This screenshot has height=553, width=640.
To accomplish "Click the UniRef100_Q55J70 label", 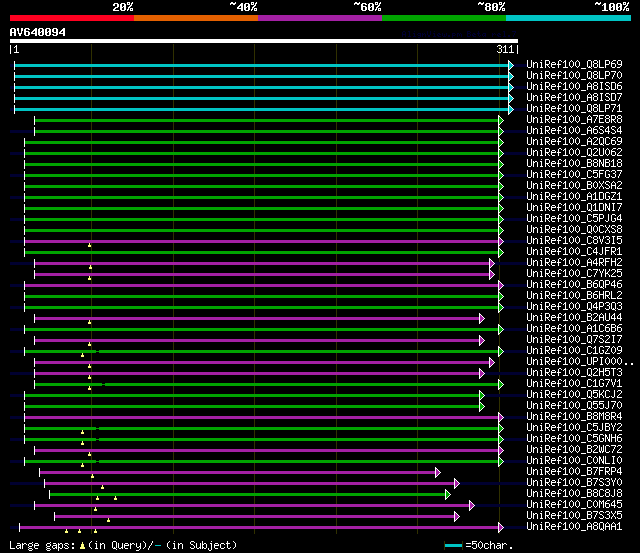I will (574, 406).
